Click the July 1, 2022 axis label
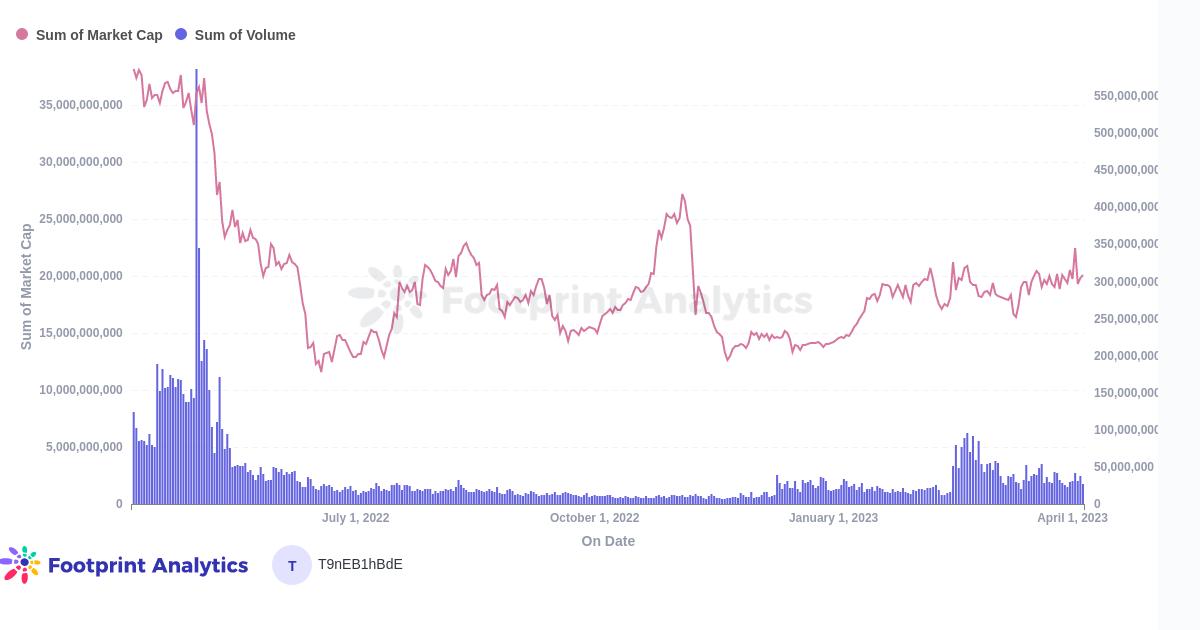The image size is (1200, 630). (356, 518)
